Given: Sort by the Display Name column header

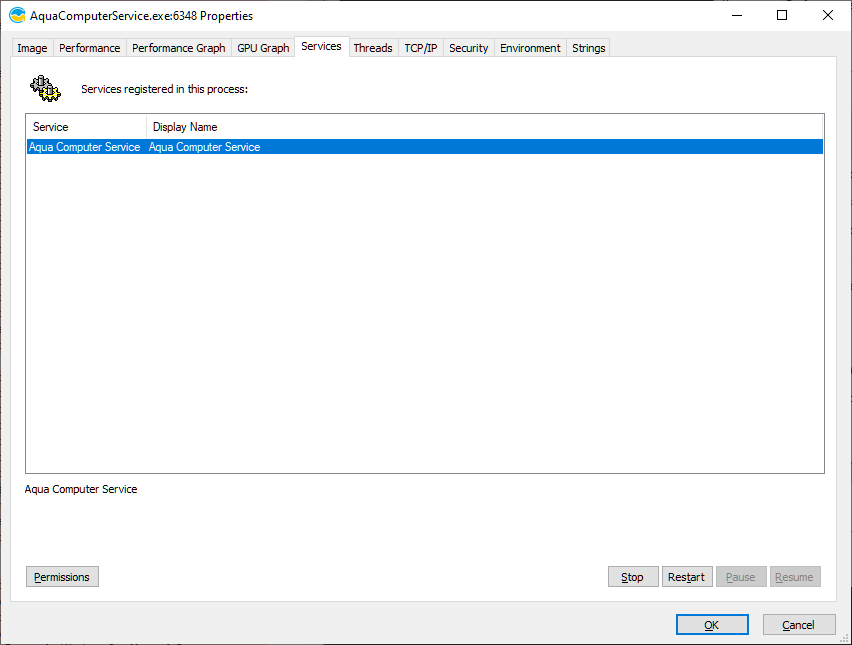Looking at the screenshot, I should tap(485, 127).
